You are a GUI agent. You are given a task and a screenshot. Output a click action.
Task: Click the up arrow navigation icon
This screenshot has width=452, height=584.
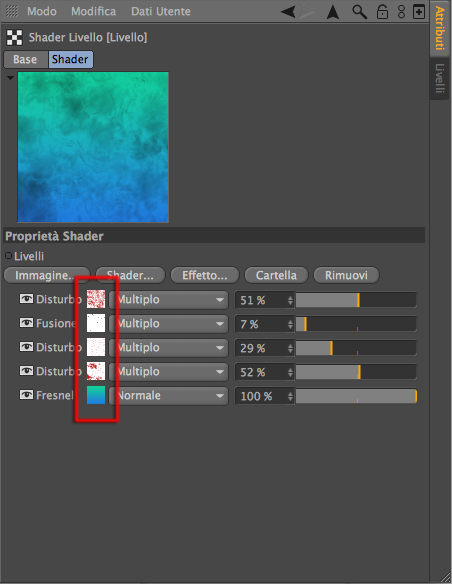coord(332,12)
